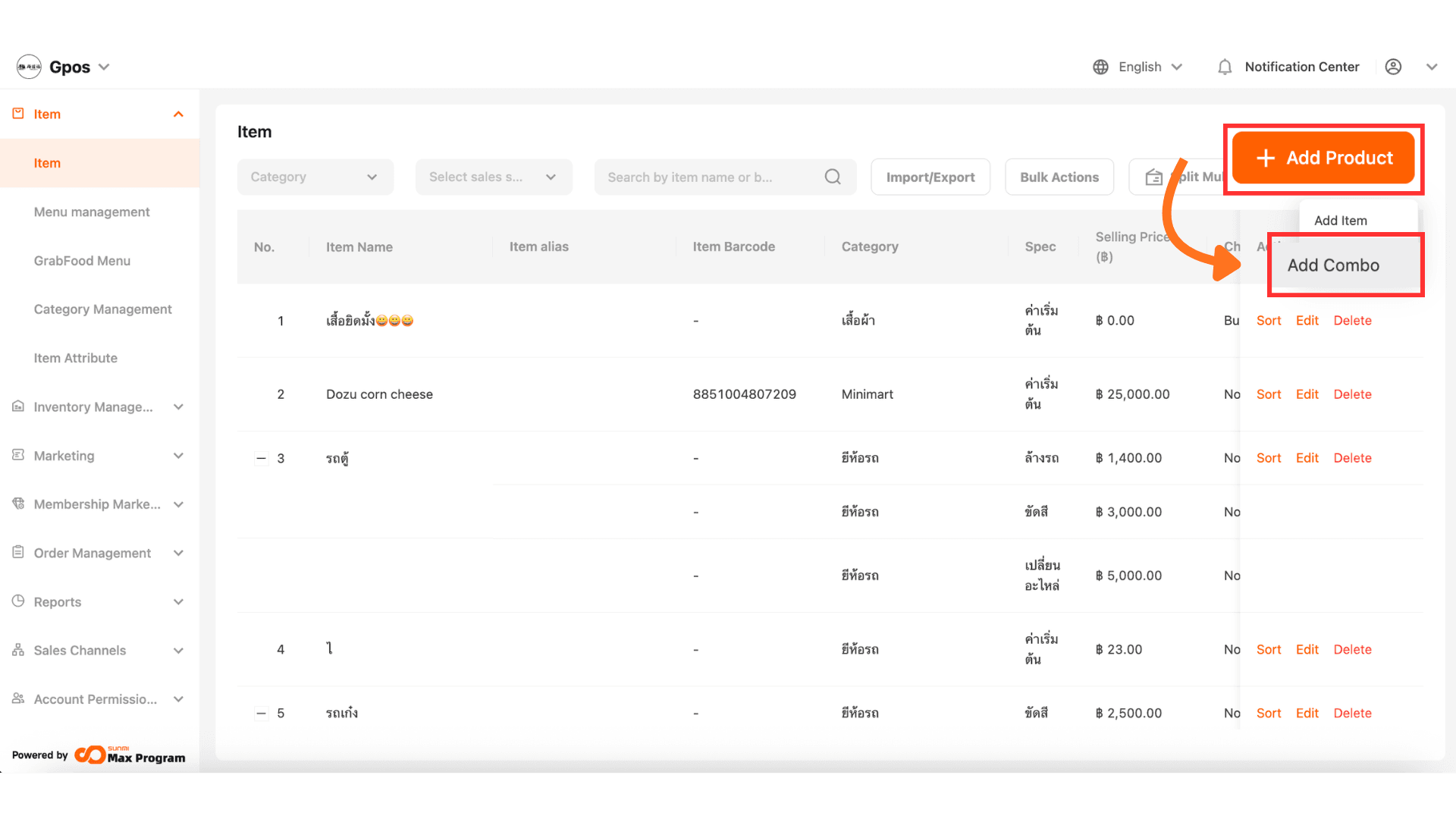Open the Select sales dropdown
1456x819 pixels.
click(x=493, y=177)
